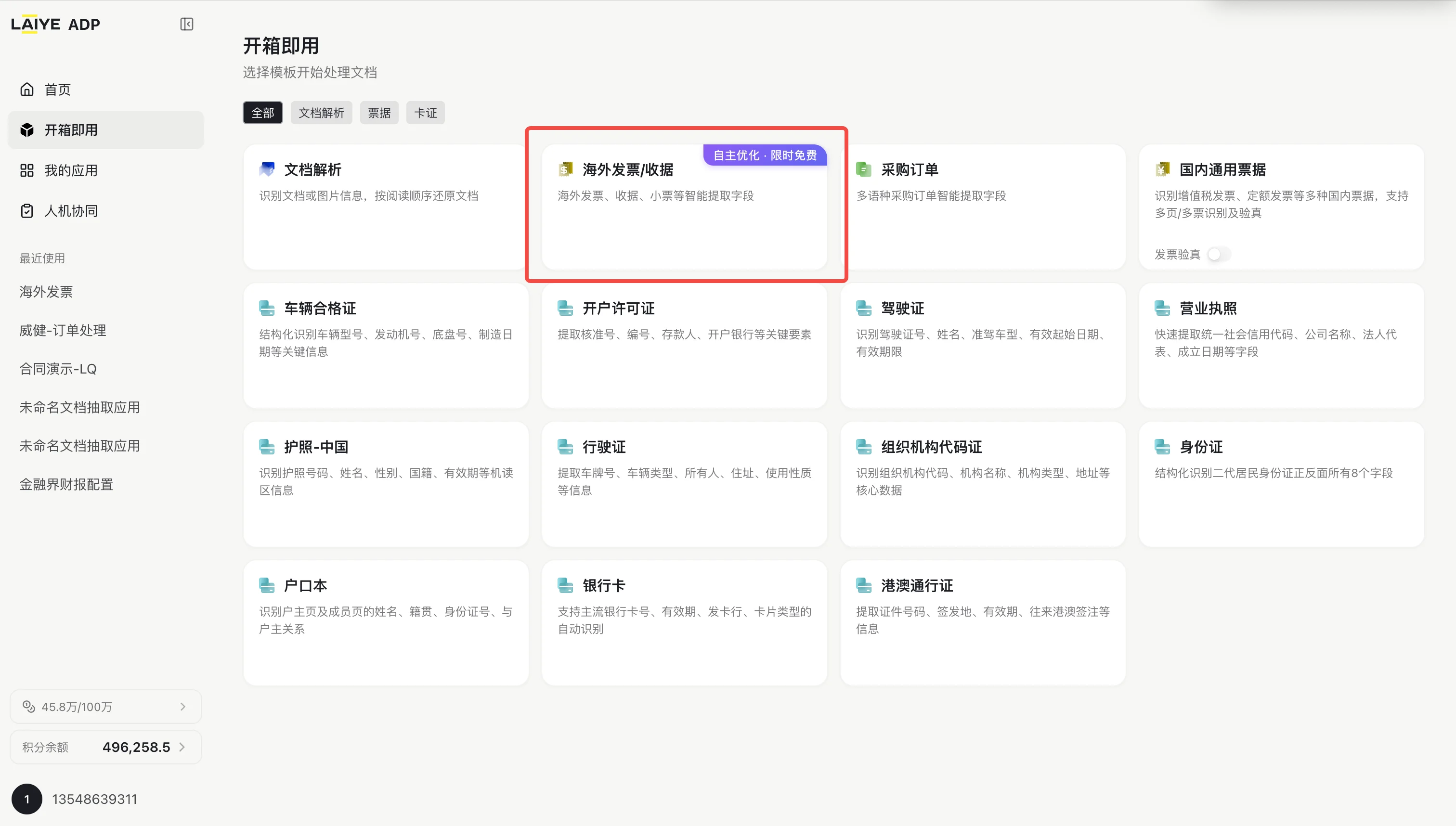Click the user avatar circle labeled 1
The height and width of the screenshot is (826, 1456).
click(26, 799)
